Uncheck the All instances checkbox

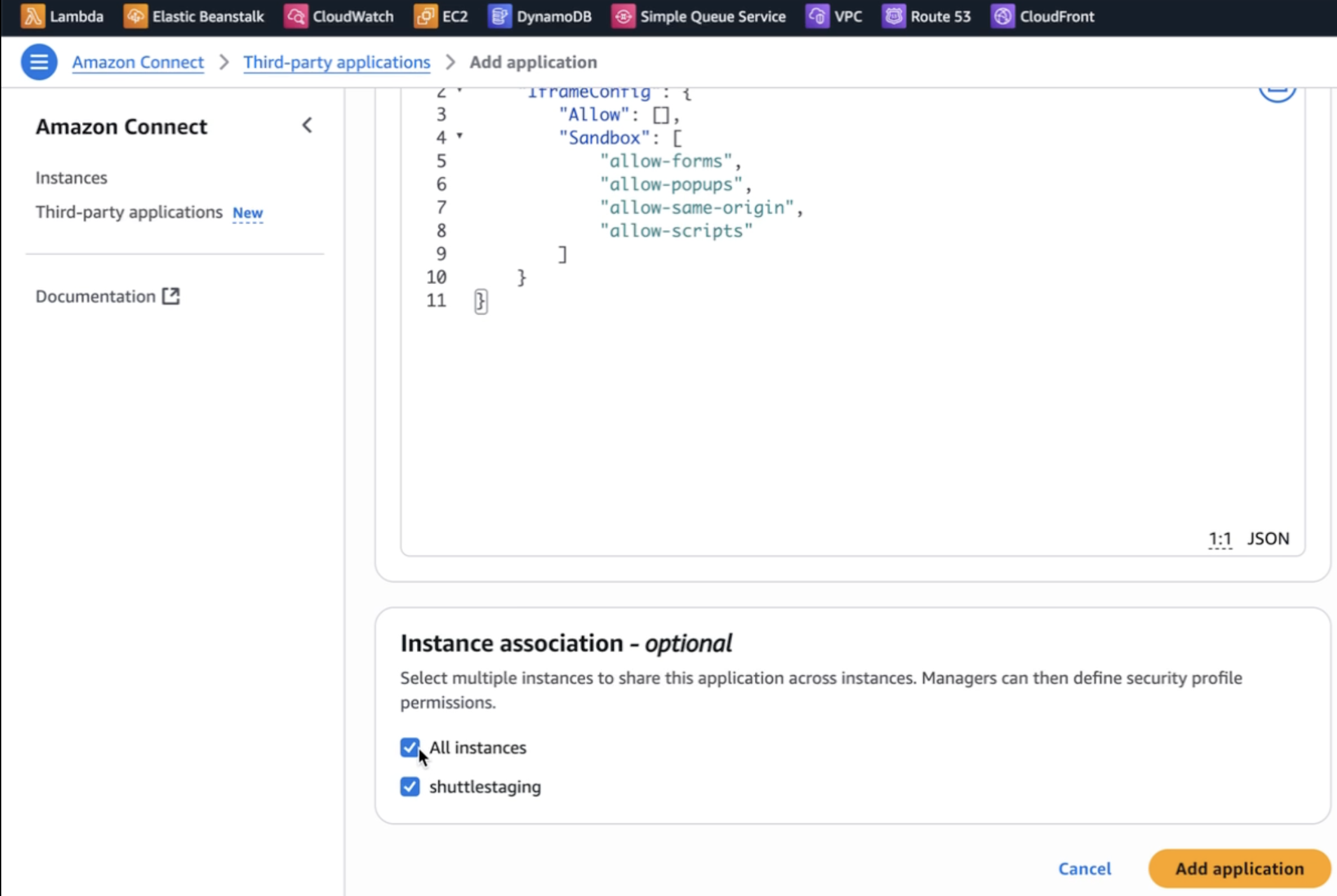click(x=410, y=747)
